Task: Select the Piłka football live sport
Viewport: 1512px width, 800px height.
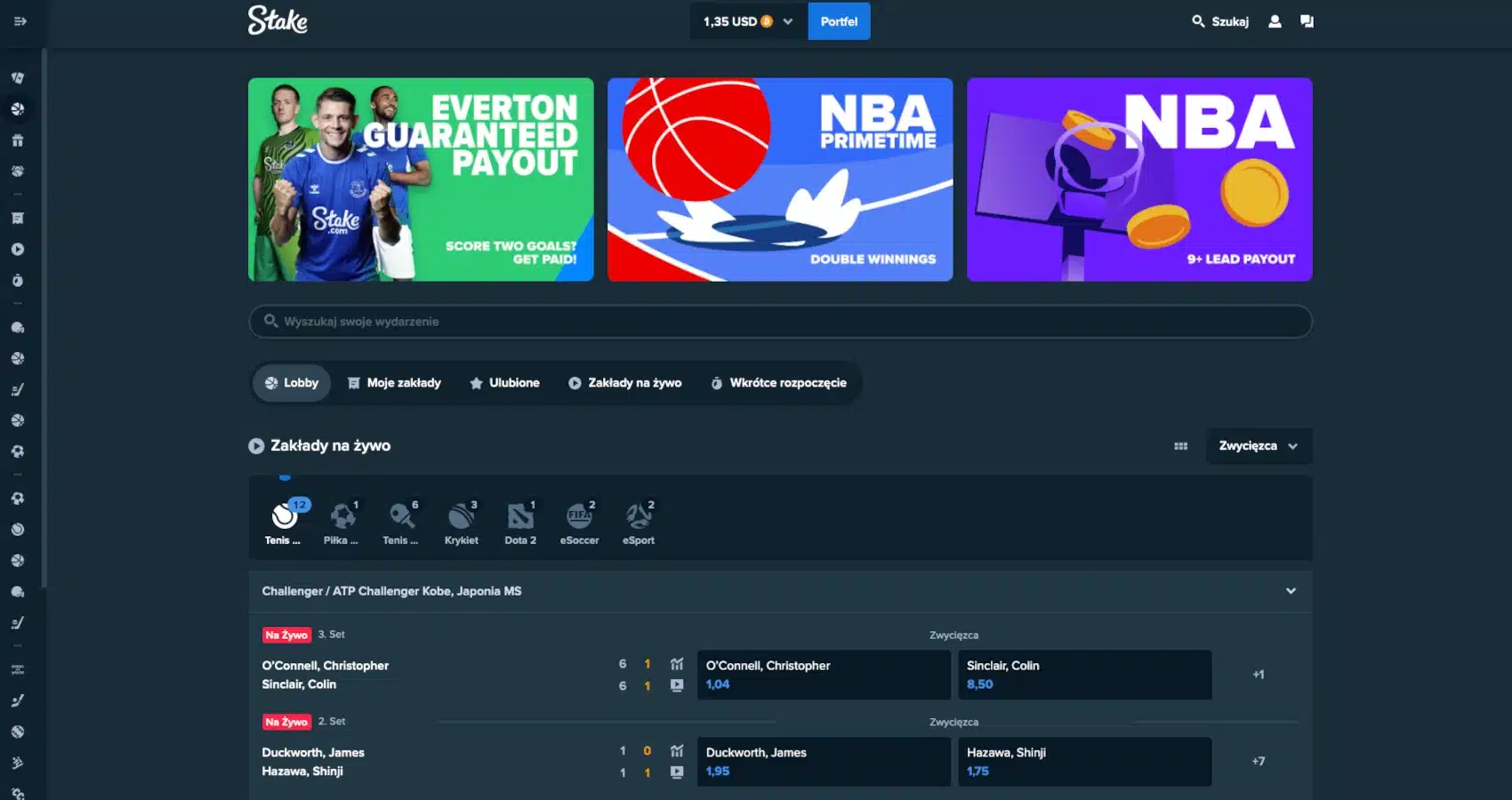Action: [x=342, y=523]
